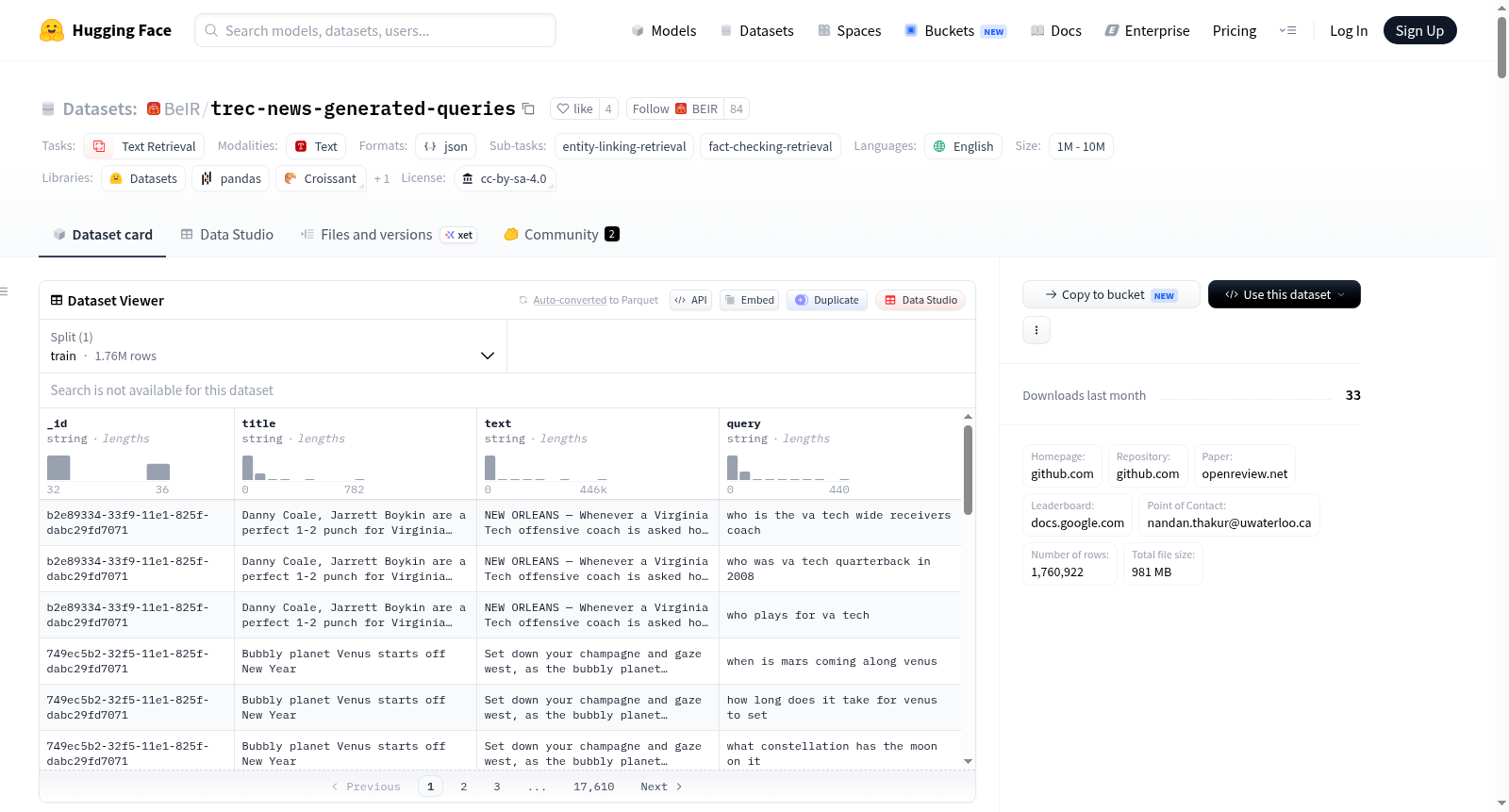Open the Datasets nav item
Image resolution: width=1509 pixels, height=812 pixels.
[757, 30]
